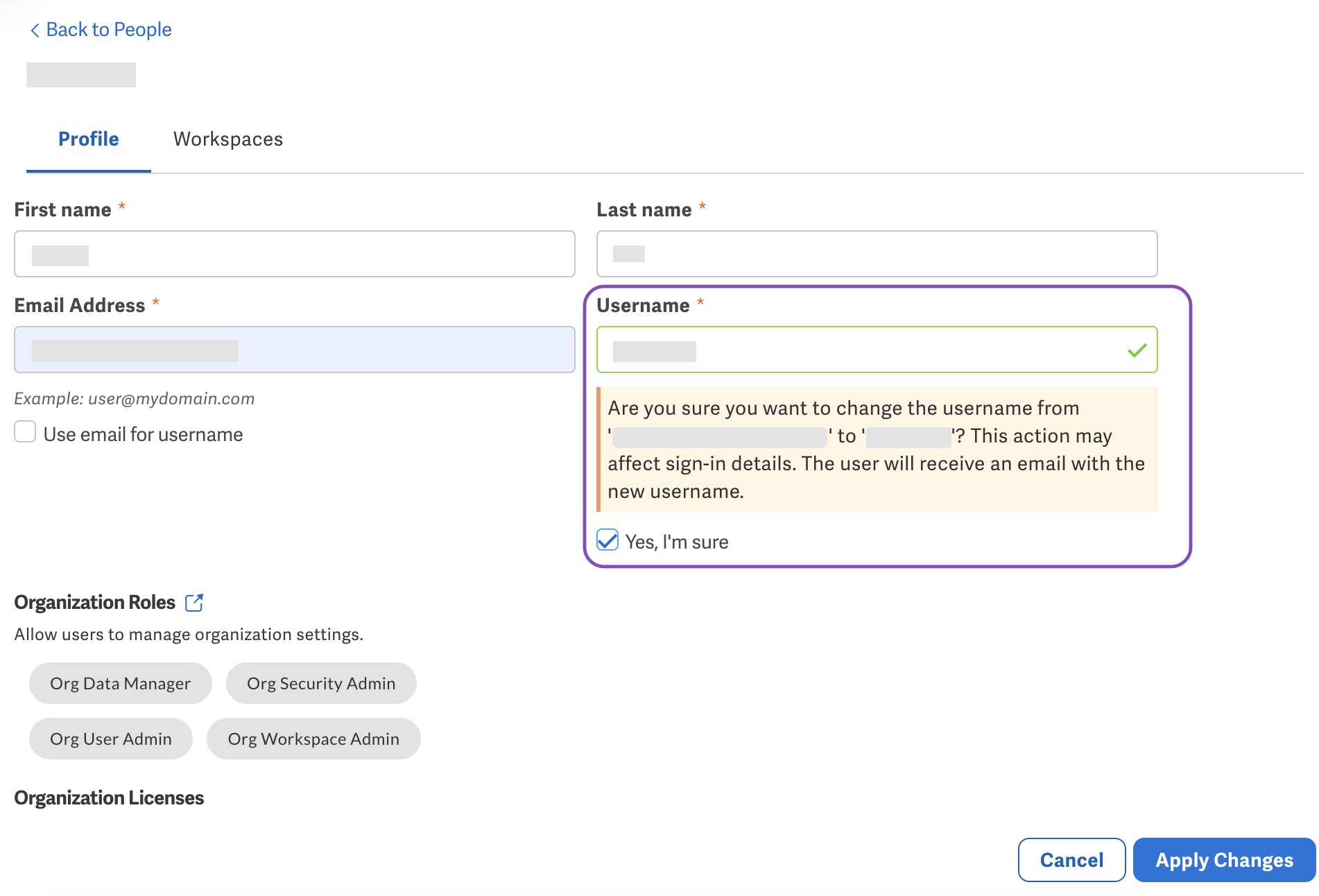The image size is (1319, 896).
Task: Click the Username input field
Action: coord(877,350)
